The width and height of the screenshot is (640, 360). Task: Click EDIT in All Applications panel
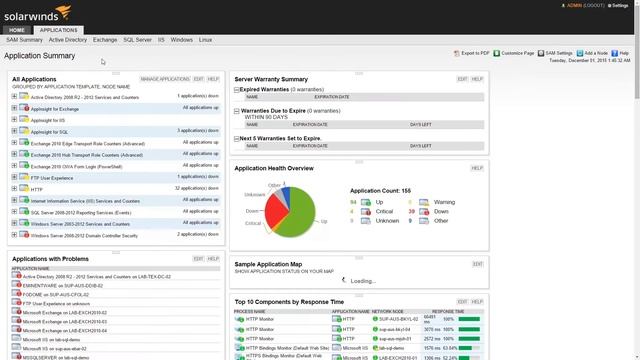(x=198, y=79)
